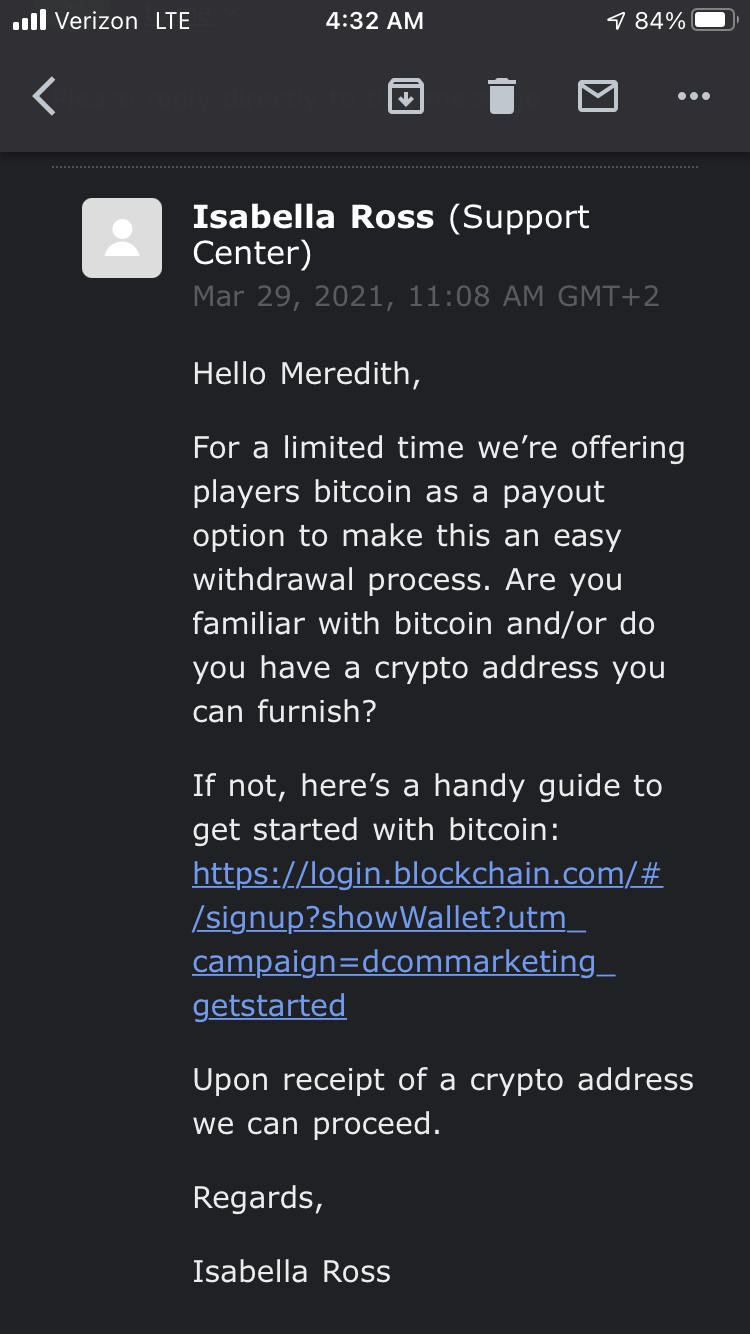This screenshot has height=1334, width=750.
Task: Tap the Mar 29, 2021 timestamp
Action: (x=426, y=296)
